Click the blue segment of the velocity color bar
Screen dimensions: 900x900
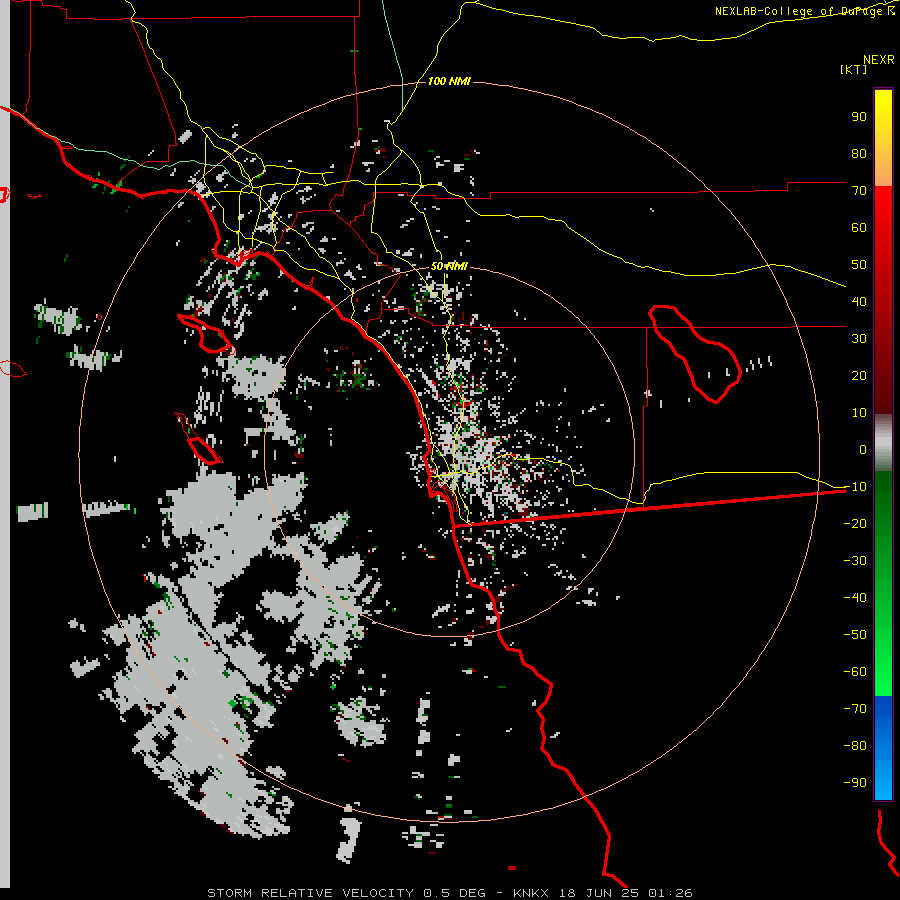click(x=883, y=747)
